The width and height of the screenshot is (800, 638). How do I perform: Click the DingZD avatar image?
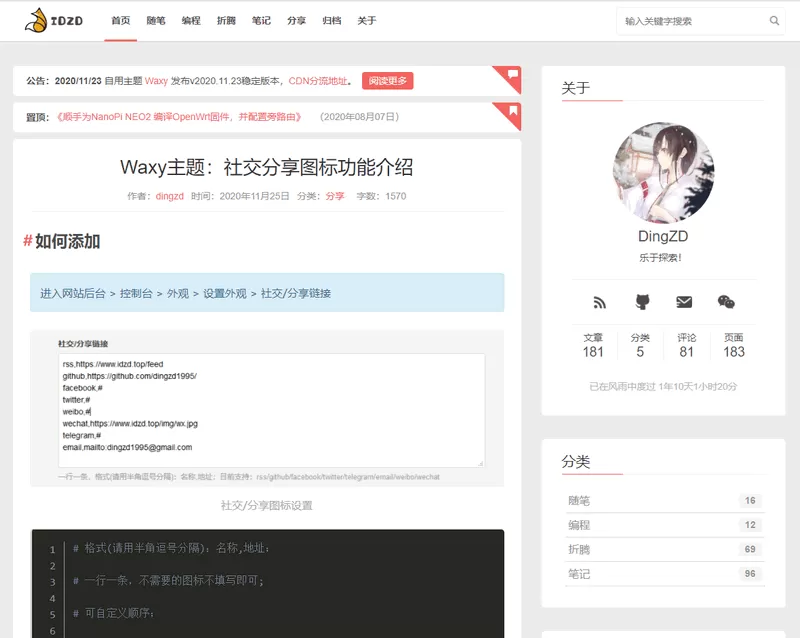[663, 173]
